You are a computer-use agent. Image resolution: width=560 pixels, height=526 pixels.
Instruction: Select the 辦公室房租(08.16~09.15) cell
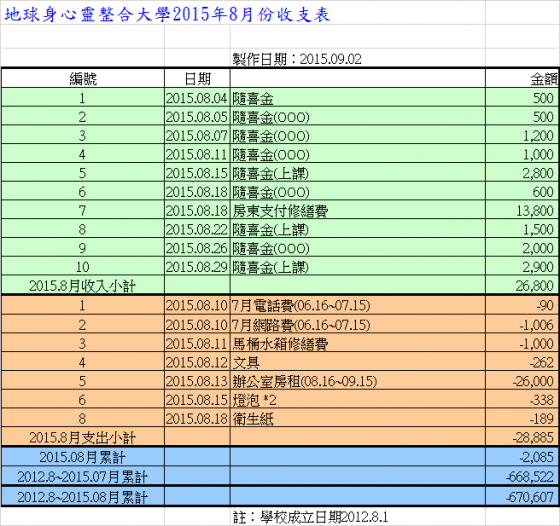358,381
